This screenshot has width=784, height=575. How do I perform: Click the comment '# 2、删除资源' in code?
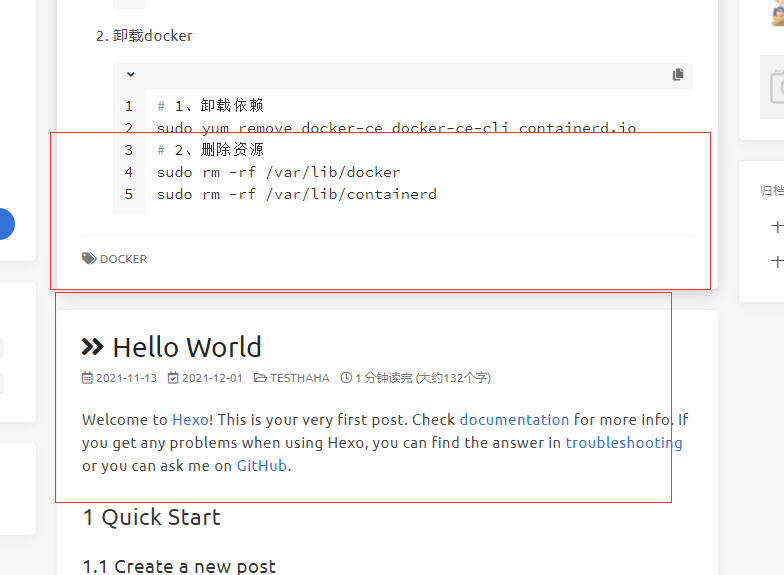(x=210, y=150)
